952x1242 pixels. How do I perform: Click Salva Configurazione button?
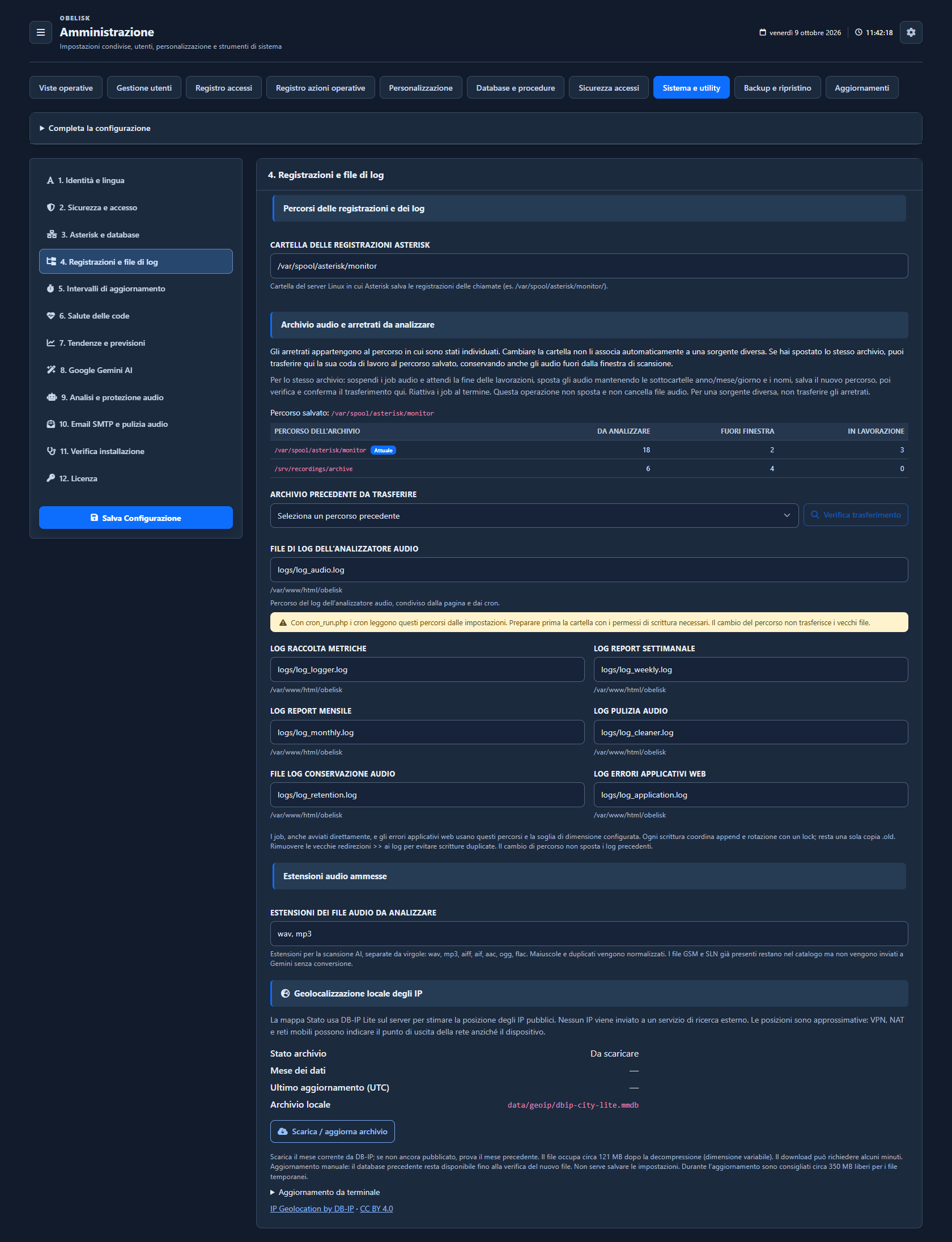pyautogui.click(x=136, y=518)
